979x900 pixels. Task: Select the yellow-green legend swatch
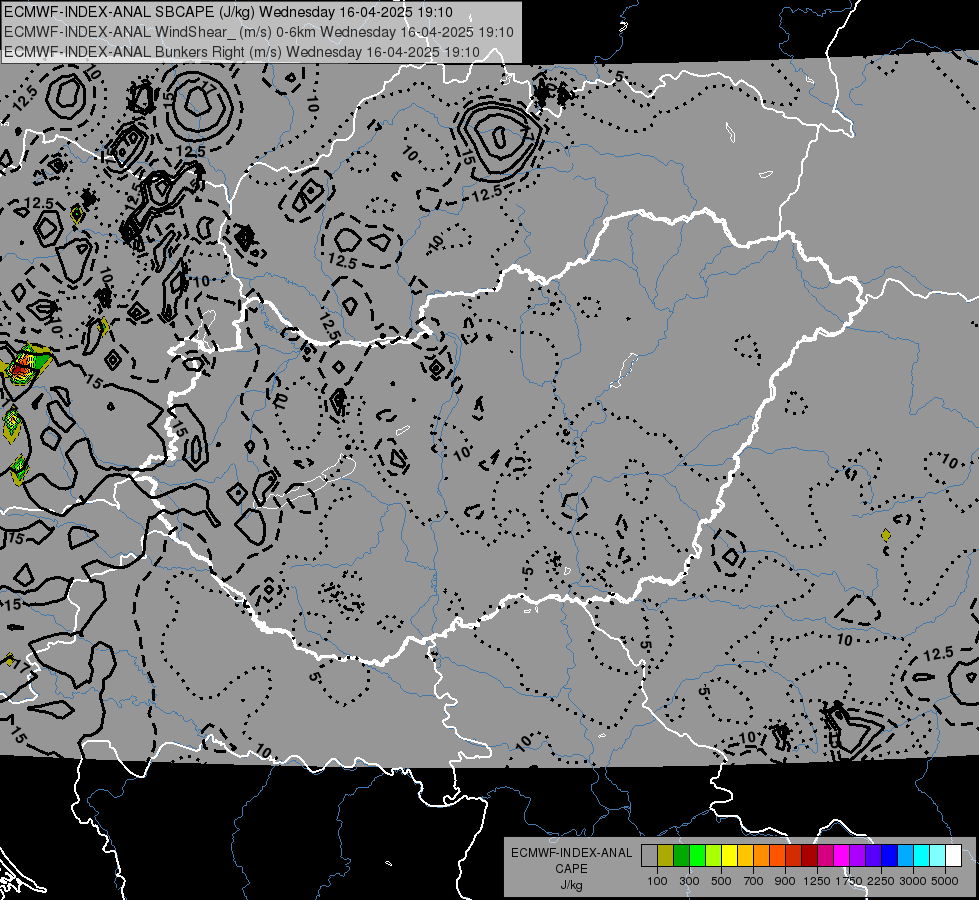(714, 856)
